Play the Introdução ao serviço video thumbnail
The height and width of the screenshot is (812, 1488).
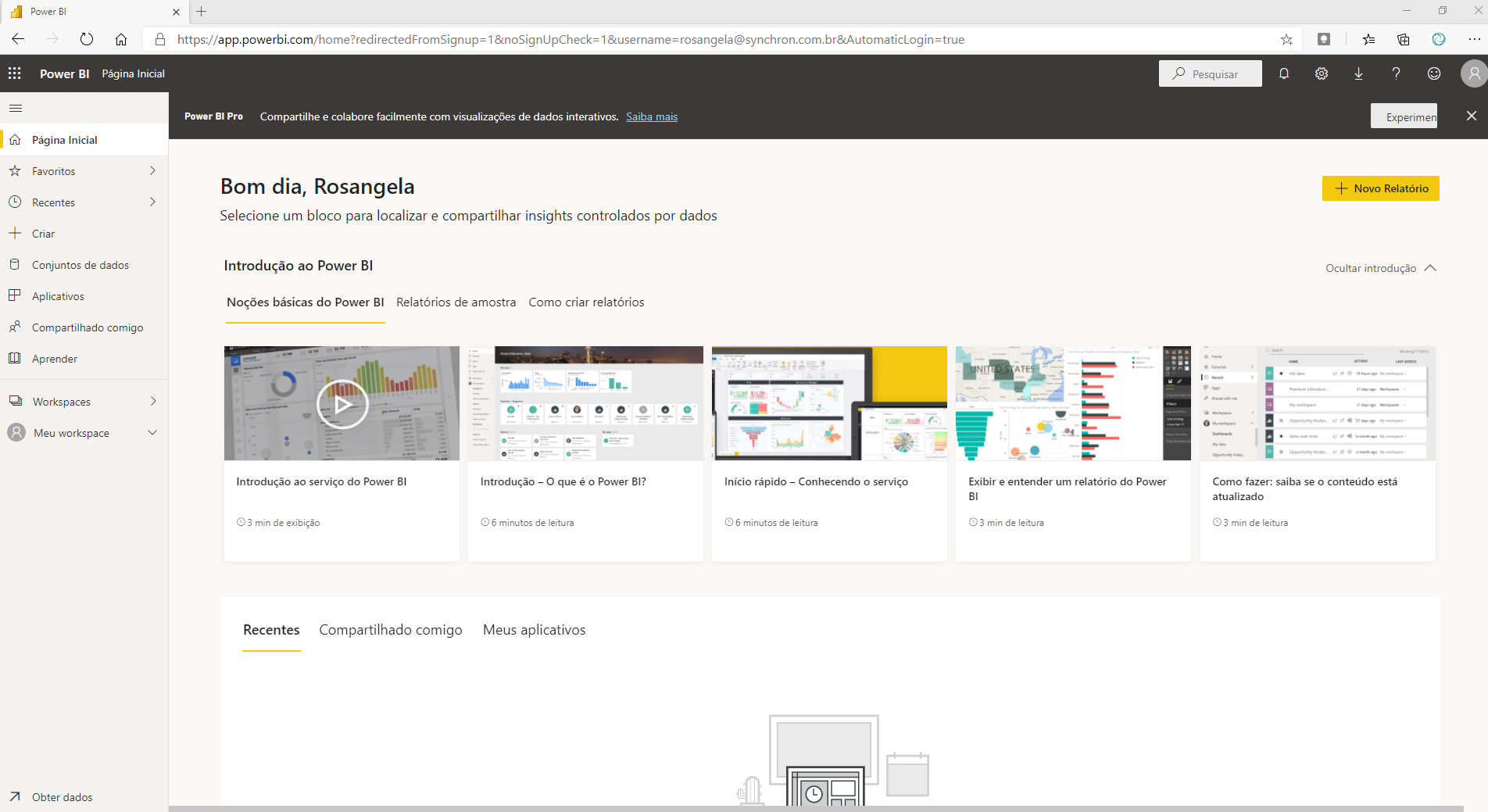click(x=342, y=404)
